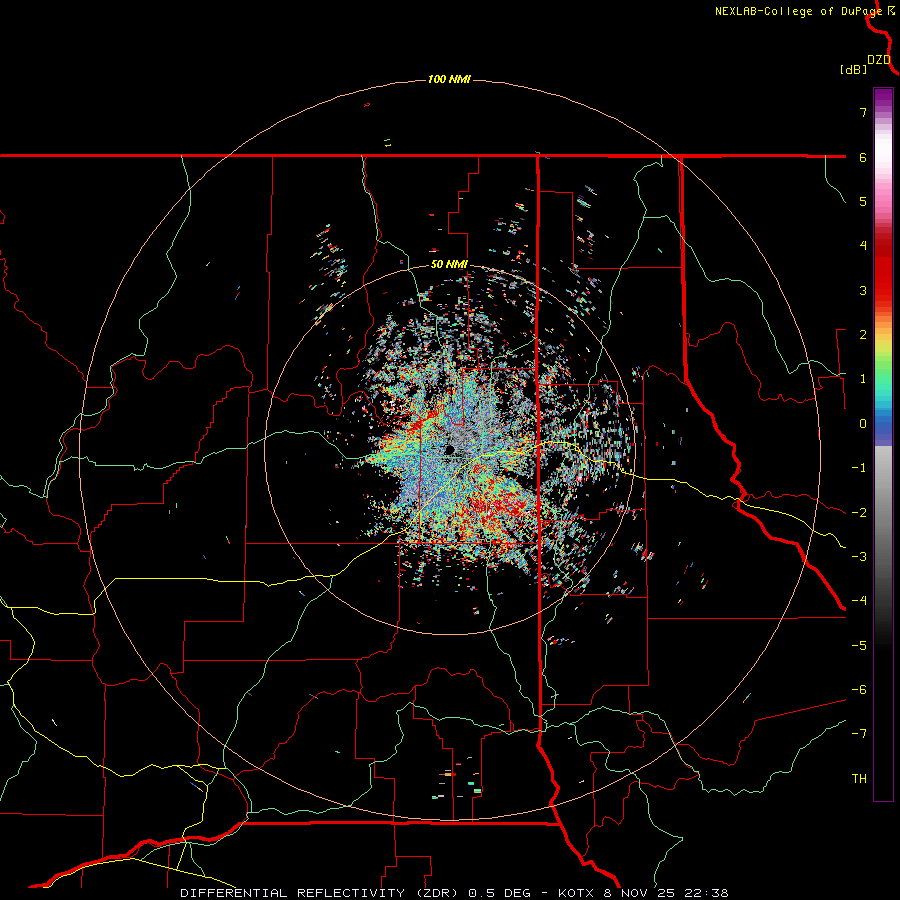Click the 5 dB tick label
This screenshot has height=900, width=900.
coord(863,201)
